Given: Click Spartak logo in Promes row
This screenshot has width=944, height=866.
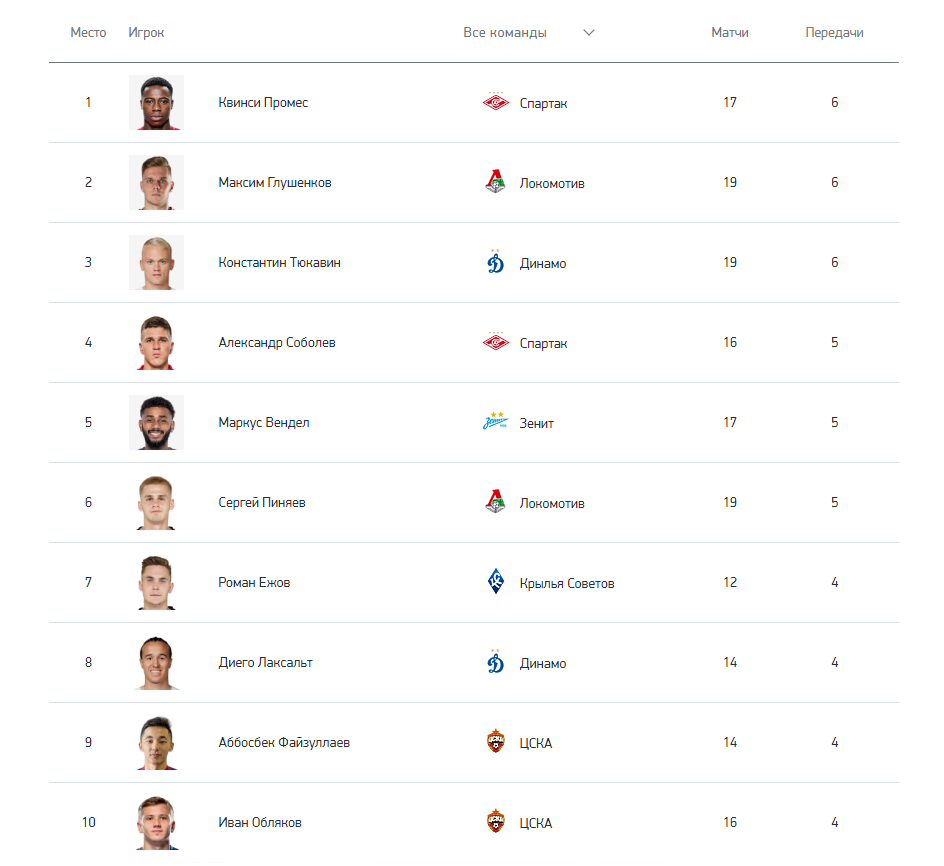Looking at the screenshot, I should 495,102.
